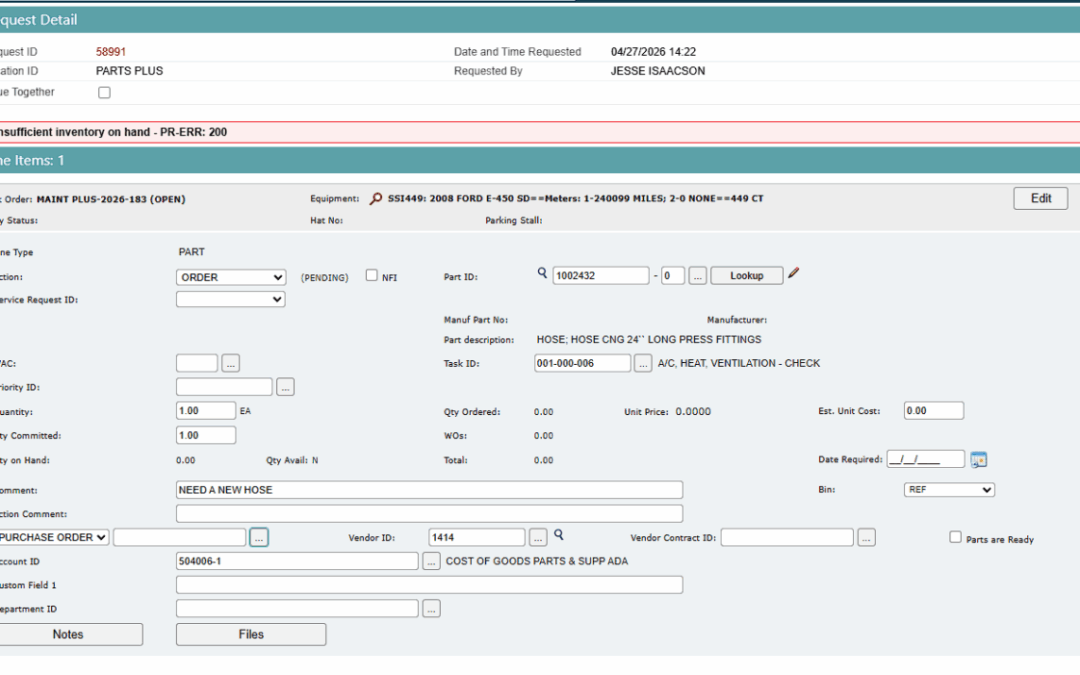
Task: Click the Qty Committed field
Action: tap(206, 435)
